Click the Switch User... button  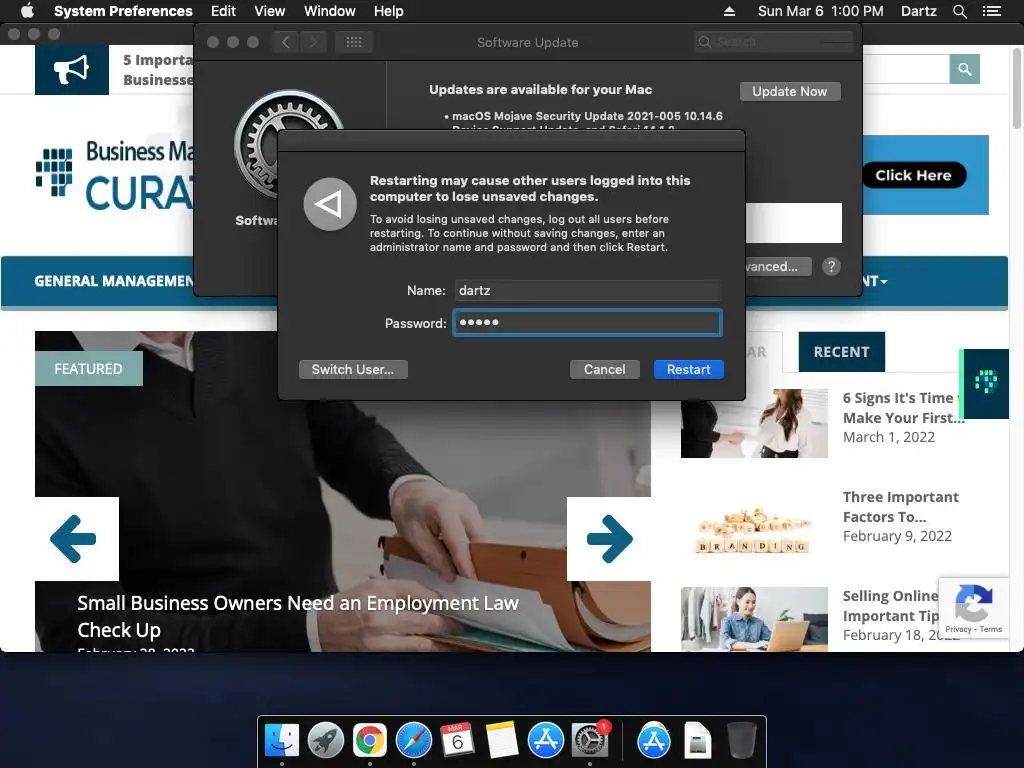(353, 370)
